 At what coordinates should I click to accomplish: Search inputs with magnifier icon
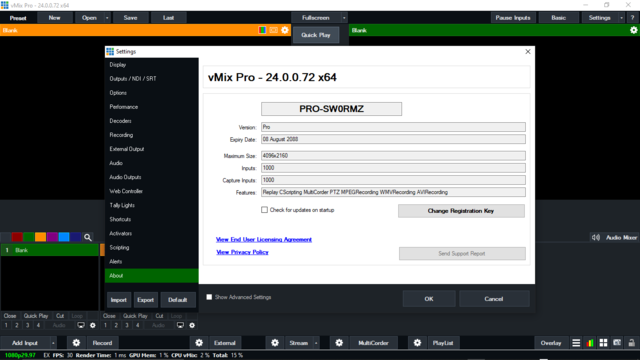tap(88, 237)
